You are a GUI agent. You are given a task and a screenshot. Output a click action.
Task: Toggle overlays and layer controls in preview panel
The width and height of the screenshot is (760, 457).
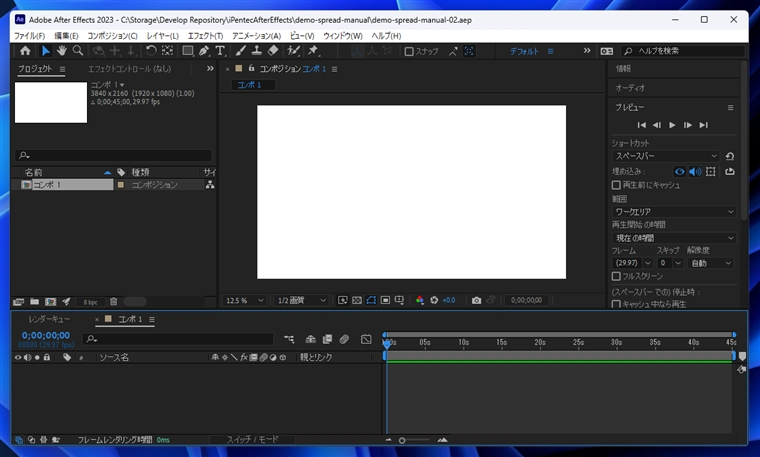coord(711,172)
